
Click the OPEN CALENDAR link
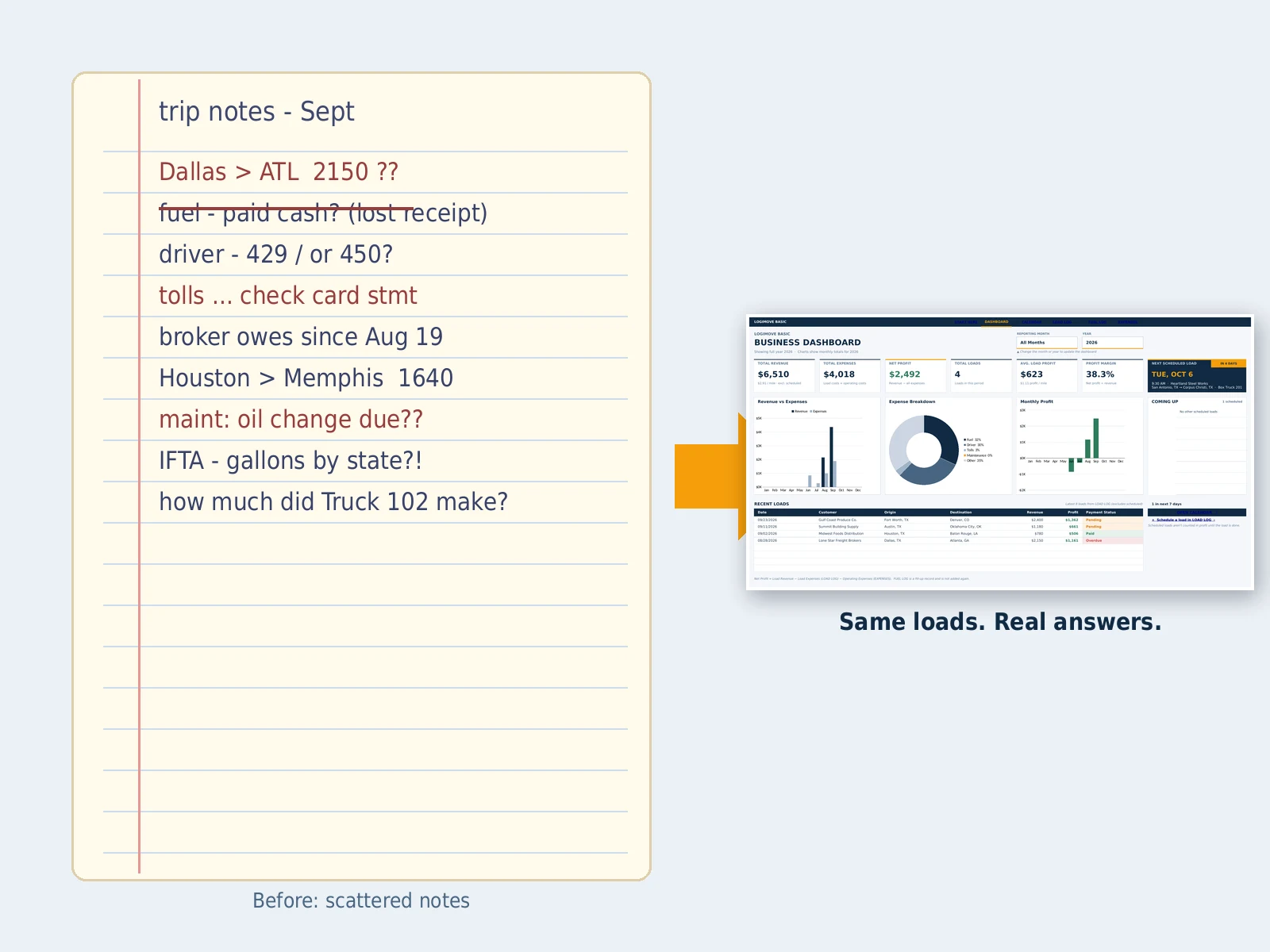pos(1197,512)
